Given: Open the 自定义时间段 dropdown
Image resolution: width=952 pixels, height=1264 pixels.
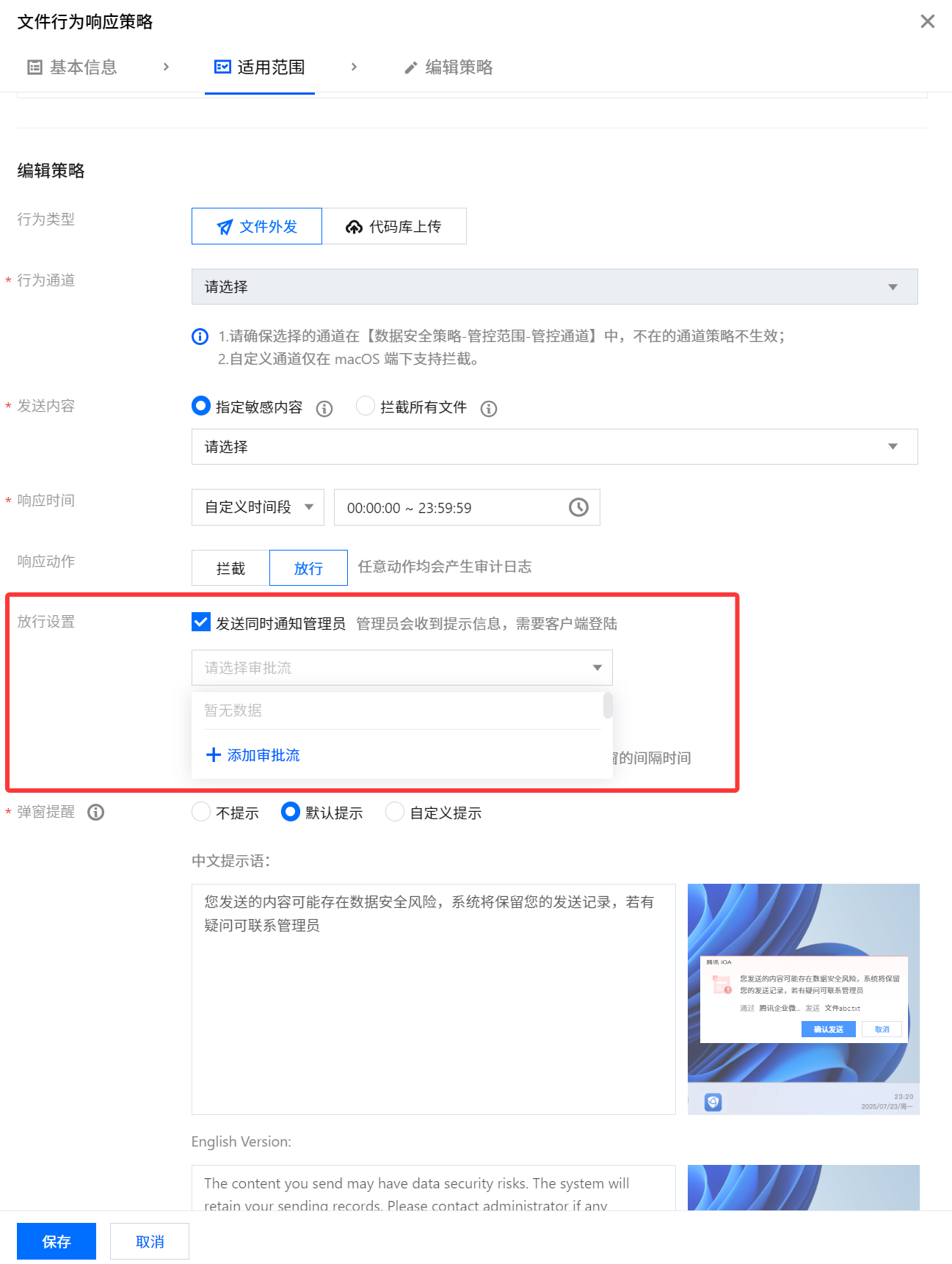Looking at the screenshot, I should tap(258, 507).
